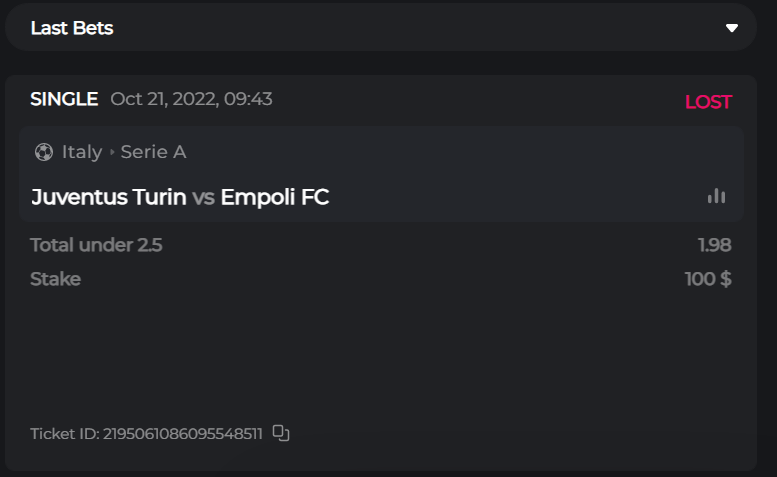The width and height of the screenshot is (777, 477).
Task: Click the LOST bet status label
Action: coord(708,102)
